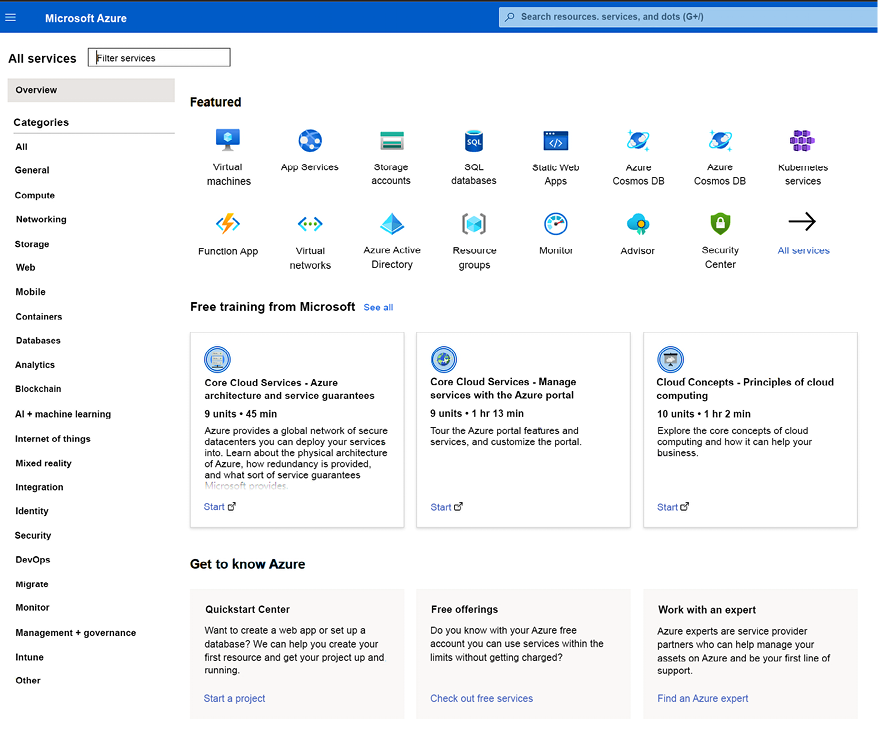Select AI + machine learning category

tap(63, 414)
